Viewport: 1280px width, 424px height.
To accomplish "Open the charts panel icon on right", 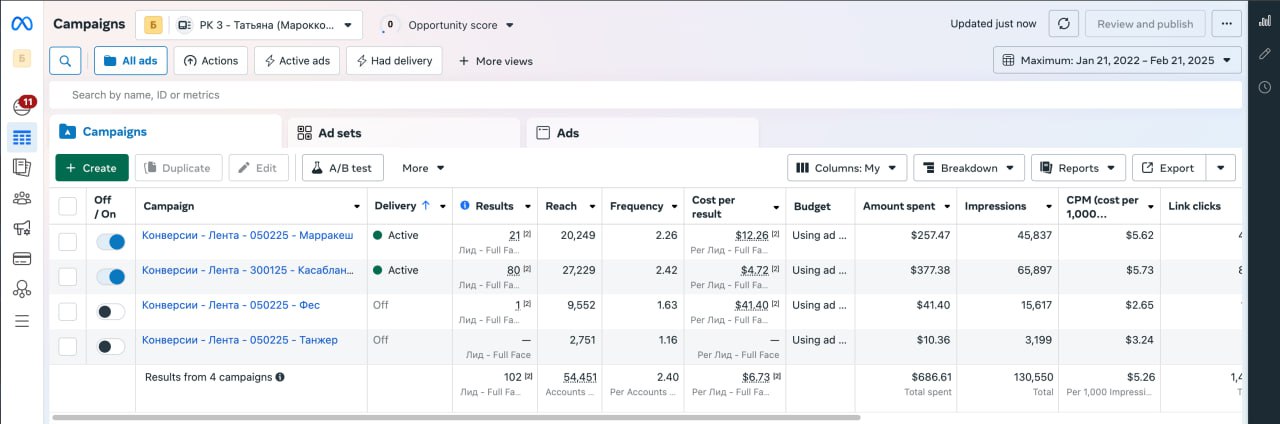I will pyautogui.click(x=1264, y=22).
